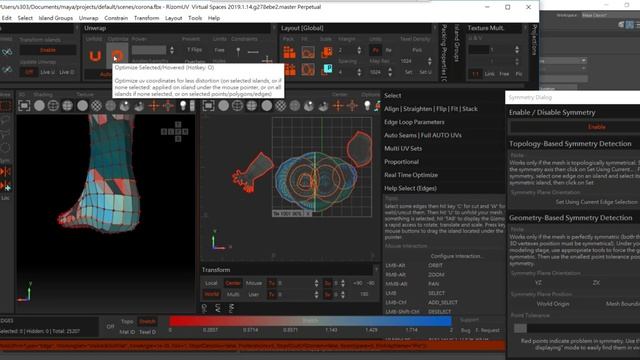
Task: Select World in Transform panel
Action: (x=211, y=294)
